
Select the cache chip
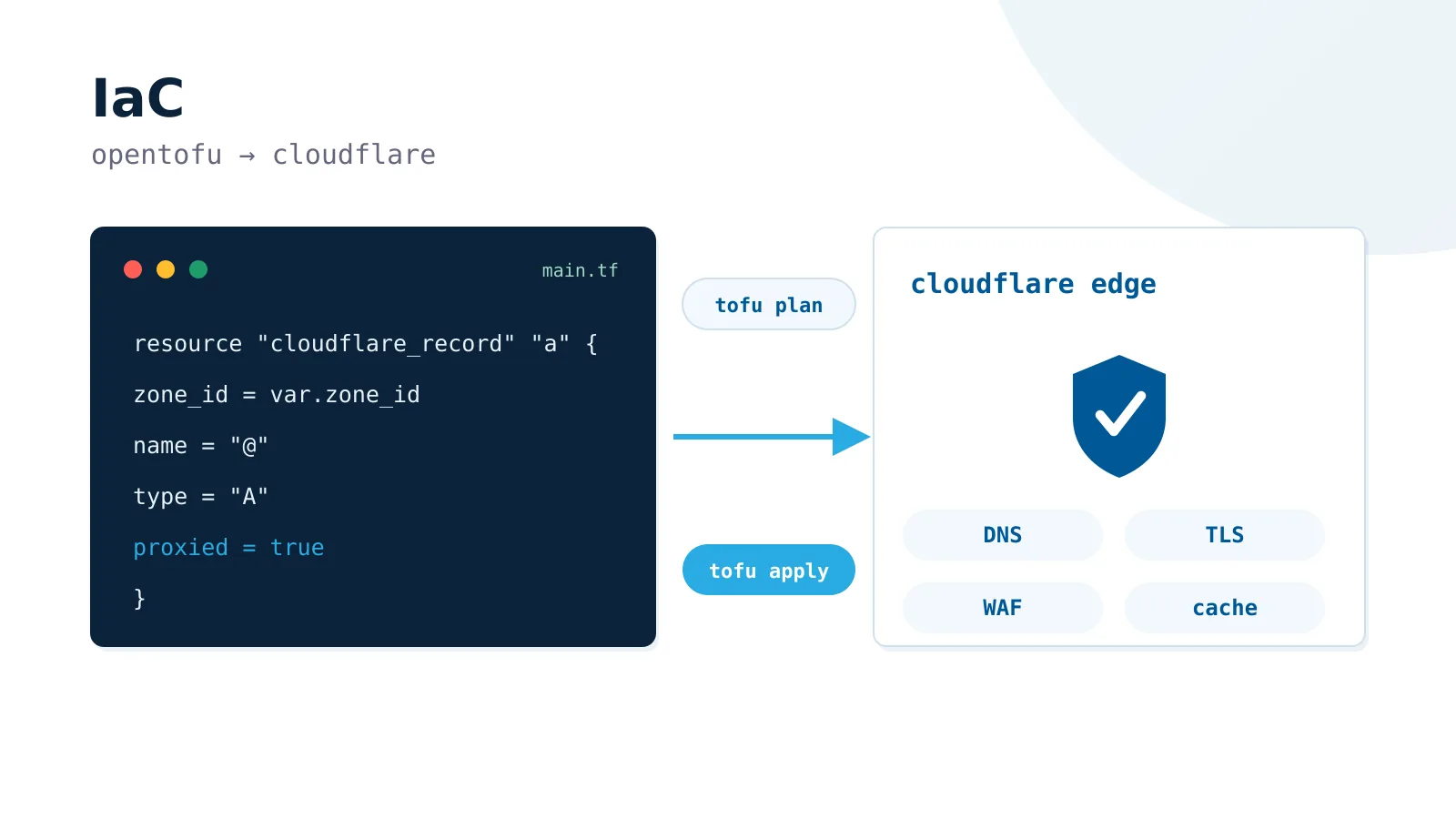pos(1225,608)
